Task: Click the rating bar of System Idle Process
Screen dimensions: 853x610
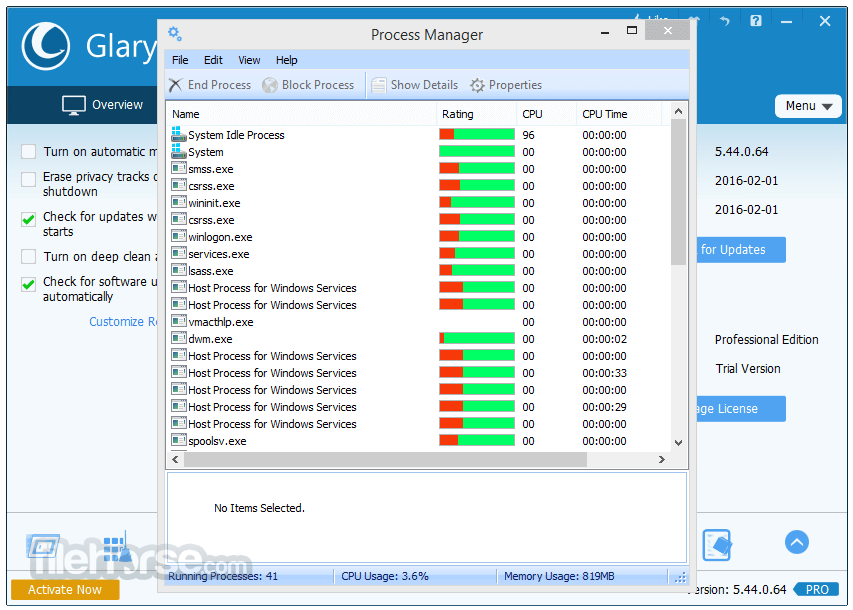Action: coord(477,134)
